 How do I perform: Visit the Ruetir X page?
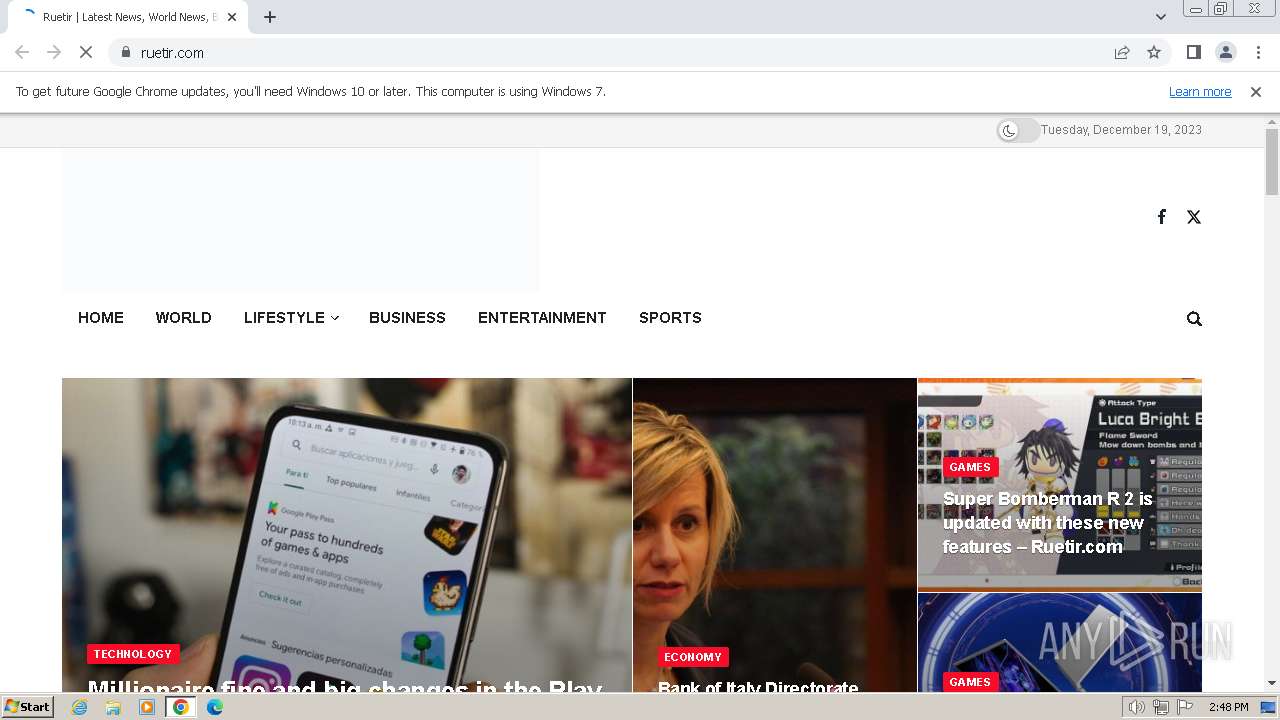pyautogui.click(x=1194, y=217)
